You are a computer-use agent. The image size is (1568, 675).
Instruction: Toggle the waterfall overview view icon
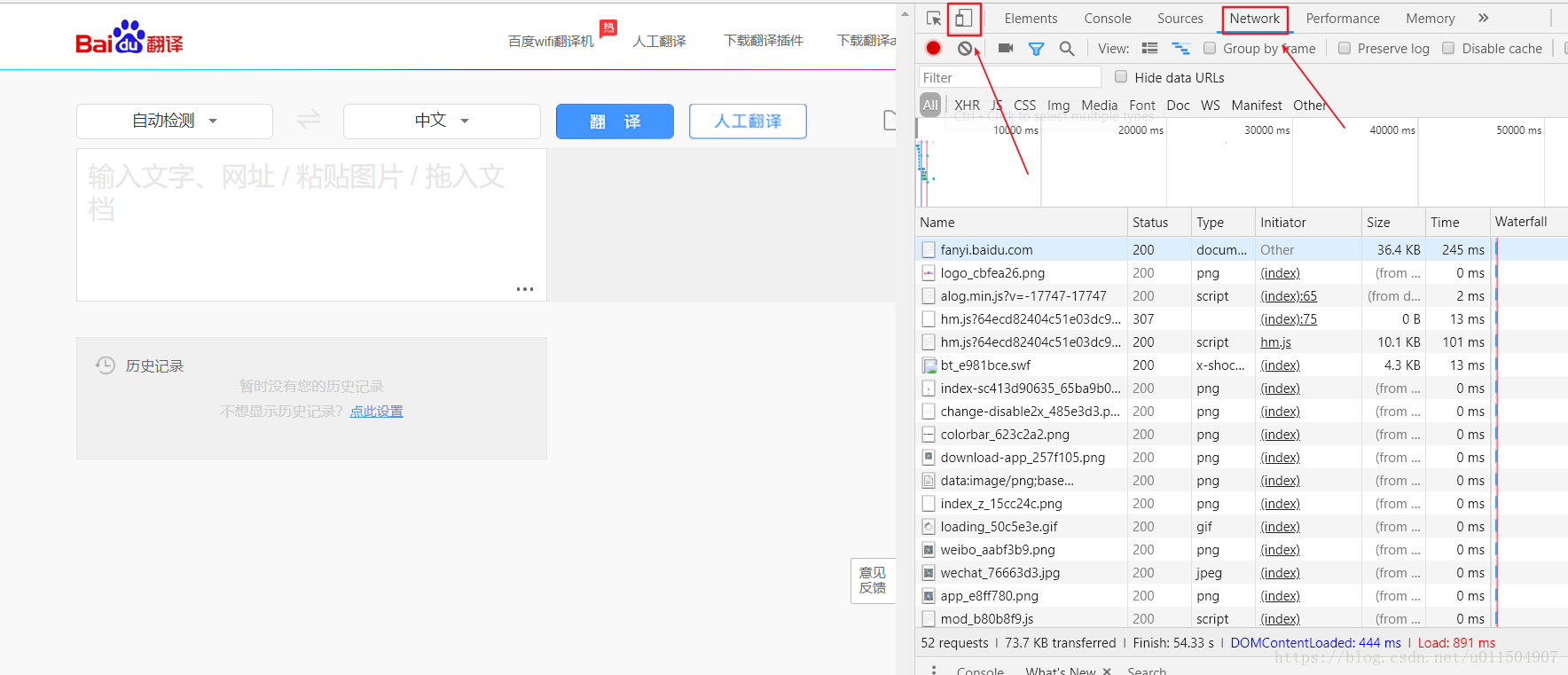[1180, 49]
